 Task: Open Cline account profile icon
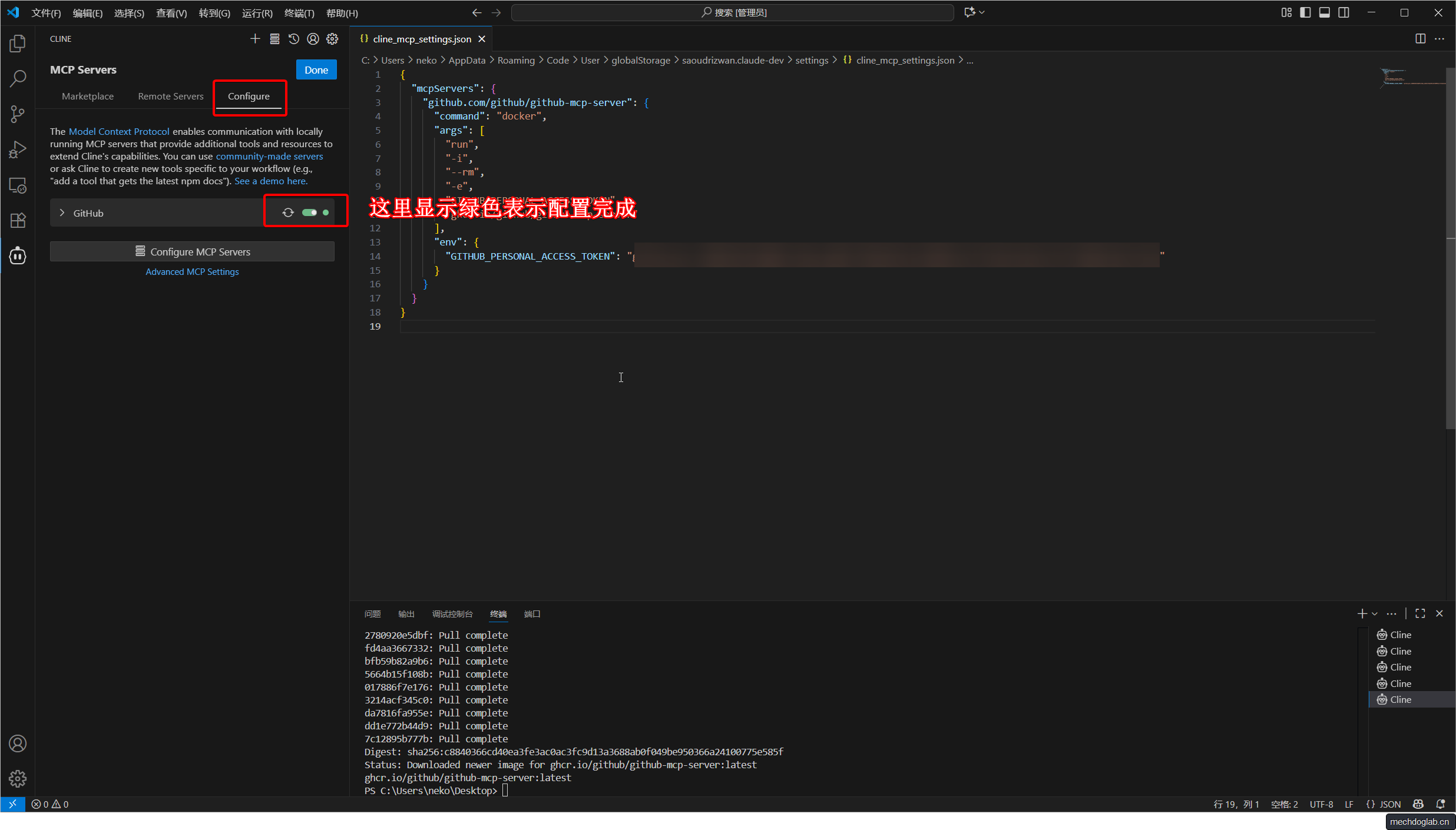point(313,39)
